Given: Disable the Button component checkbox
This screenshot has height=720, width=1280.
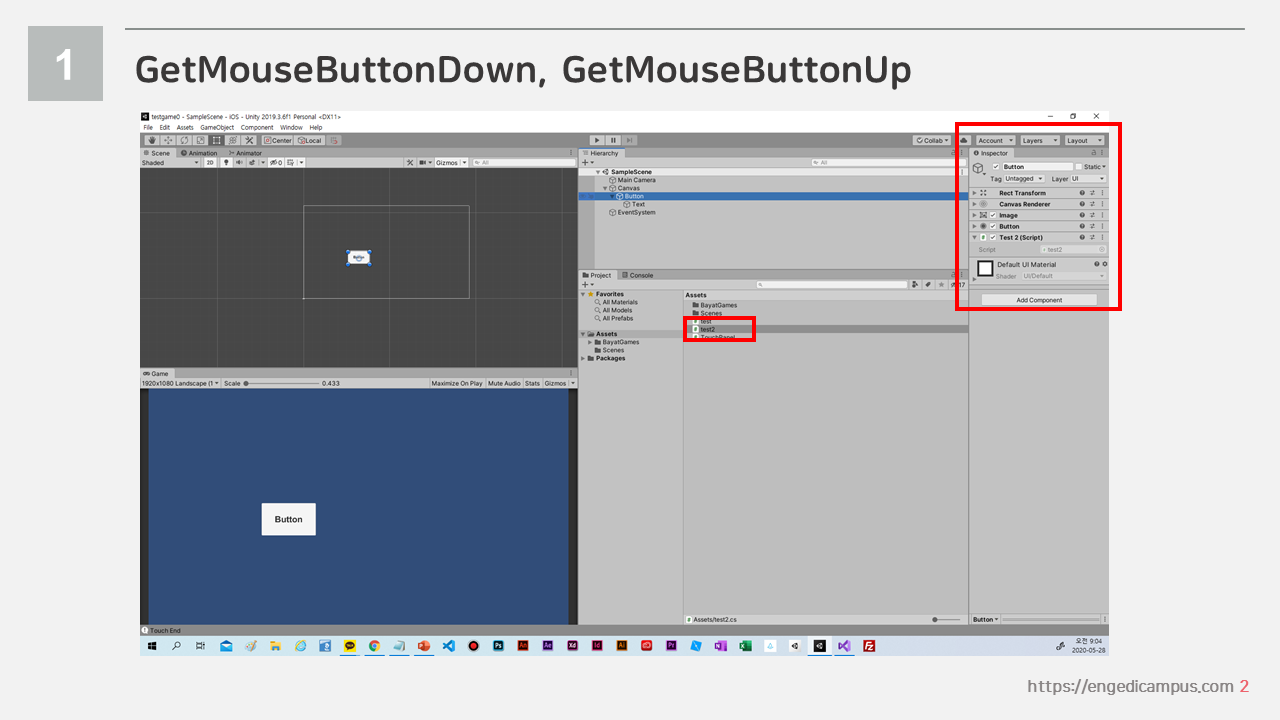Looking at the screenshot, I should pos(993,226).
